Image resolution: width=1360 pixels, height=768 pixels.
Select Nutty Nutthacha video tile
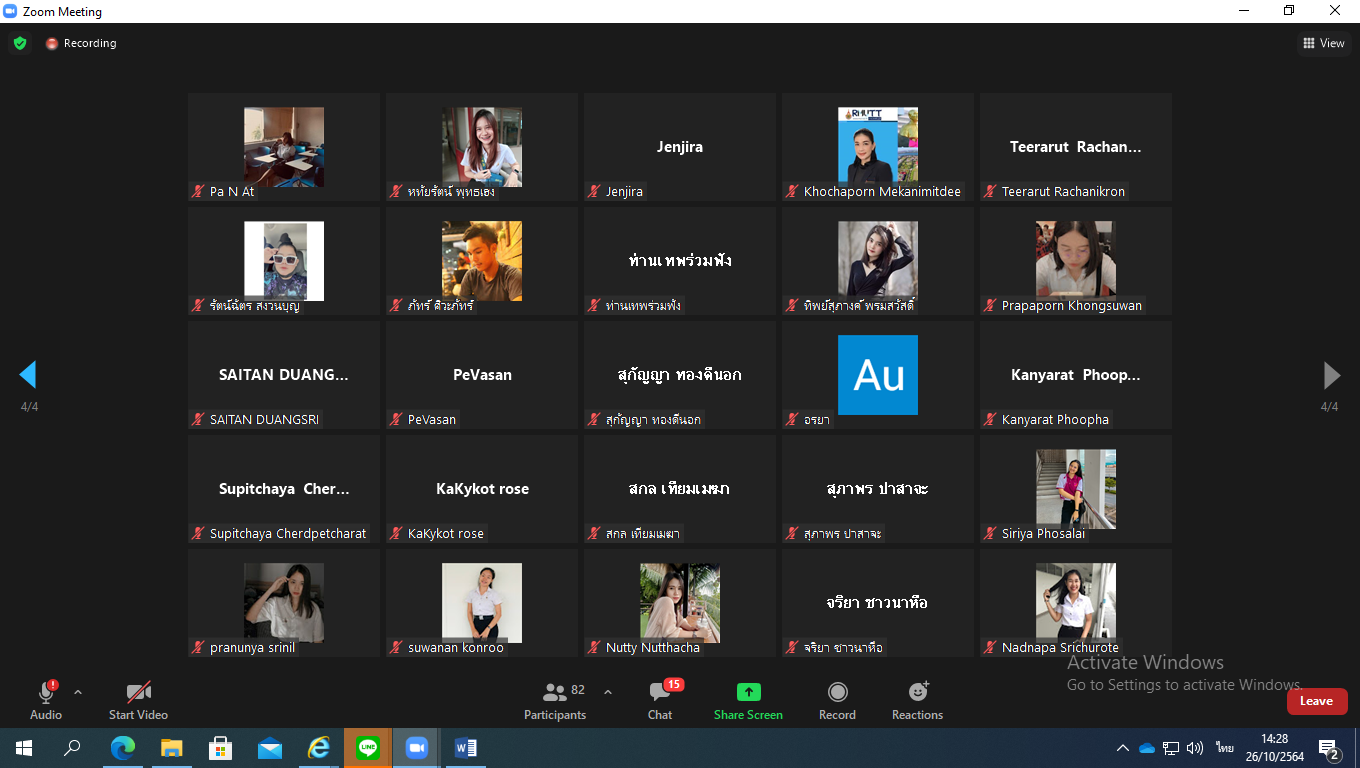tap(680, 603)
